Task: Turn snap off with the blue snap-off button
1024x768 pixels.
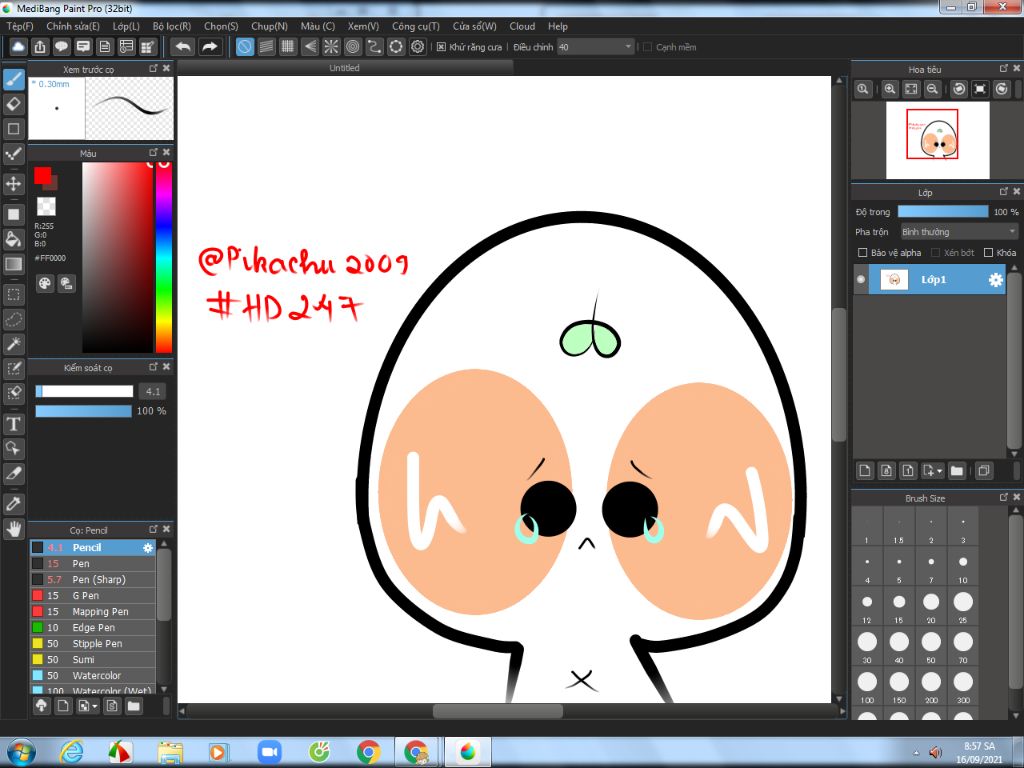Action: pyautogui.click(x=245, y=47)
